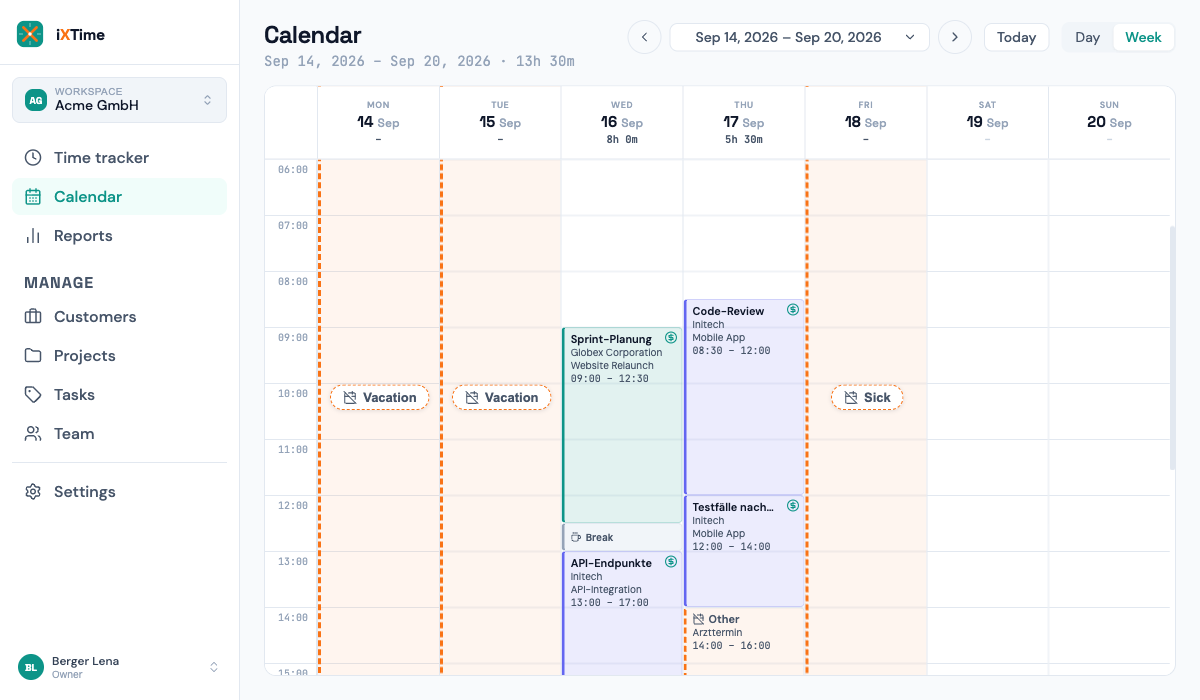This screenshot has width=1200, height=700.
Task: Click the Tasks tag icon
Action: pyautogui.click(x=33, y=395)
